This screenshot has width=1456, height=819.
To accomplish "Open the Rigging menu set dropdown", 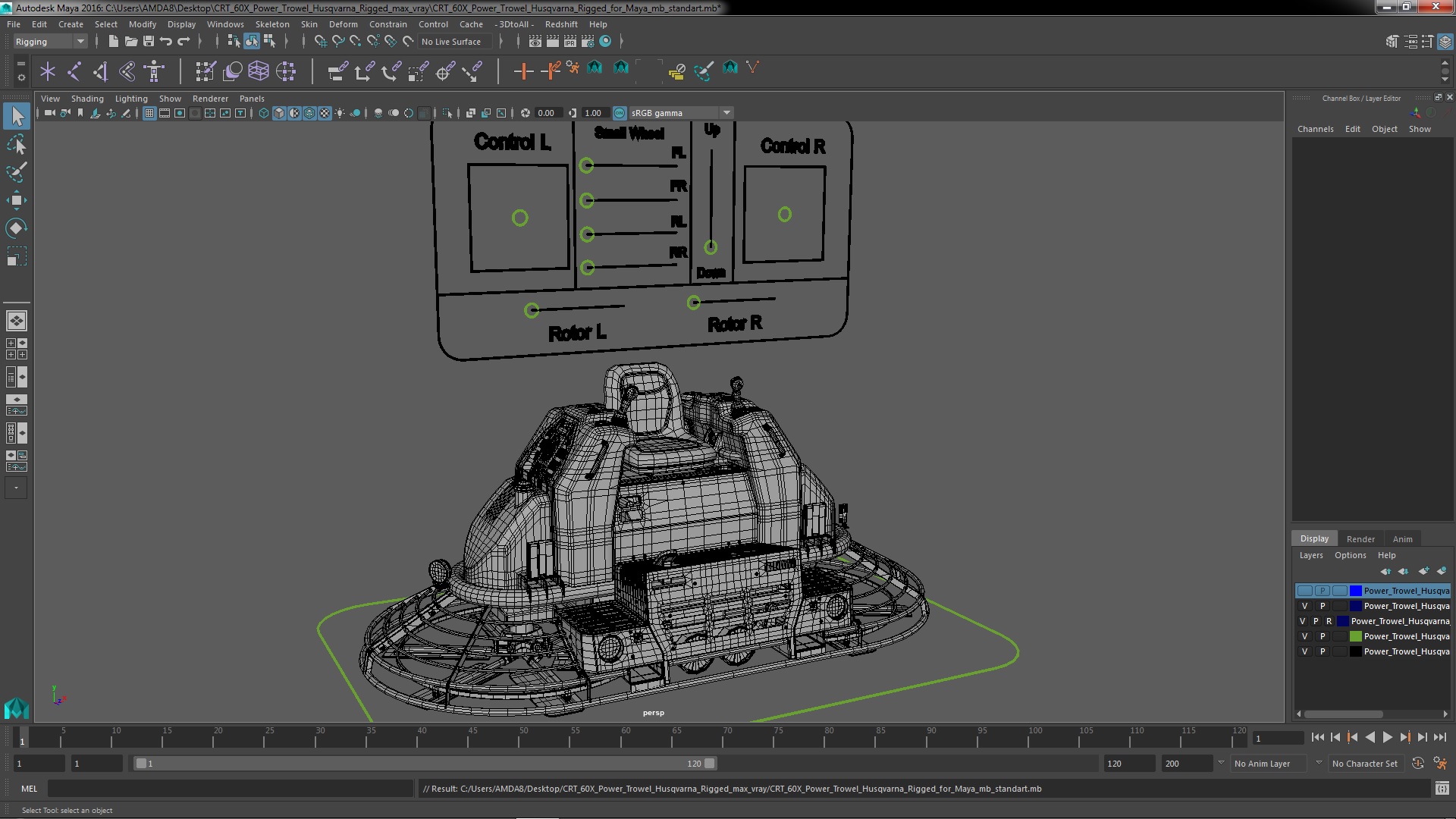I will pyautogui.click(x=49, y=42).
